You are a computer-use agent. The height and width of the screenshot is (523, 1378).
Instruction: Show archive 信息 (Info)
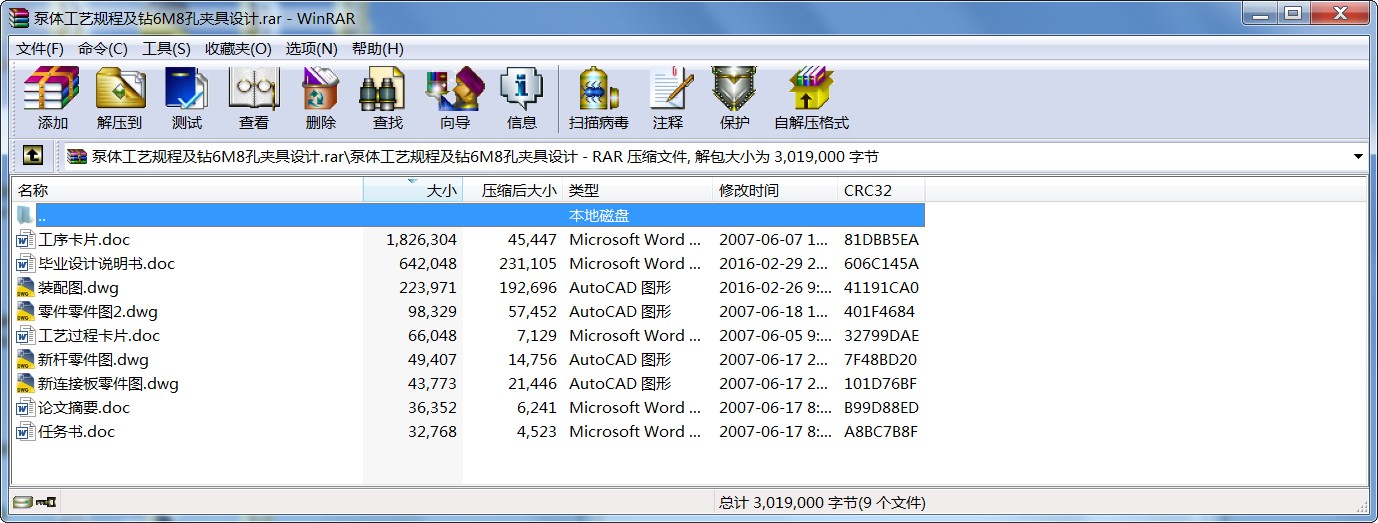point(522,97)
